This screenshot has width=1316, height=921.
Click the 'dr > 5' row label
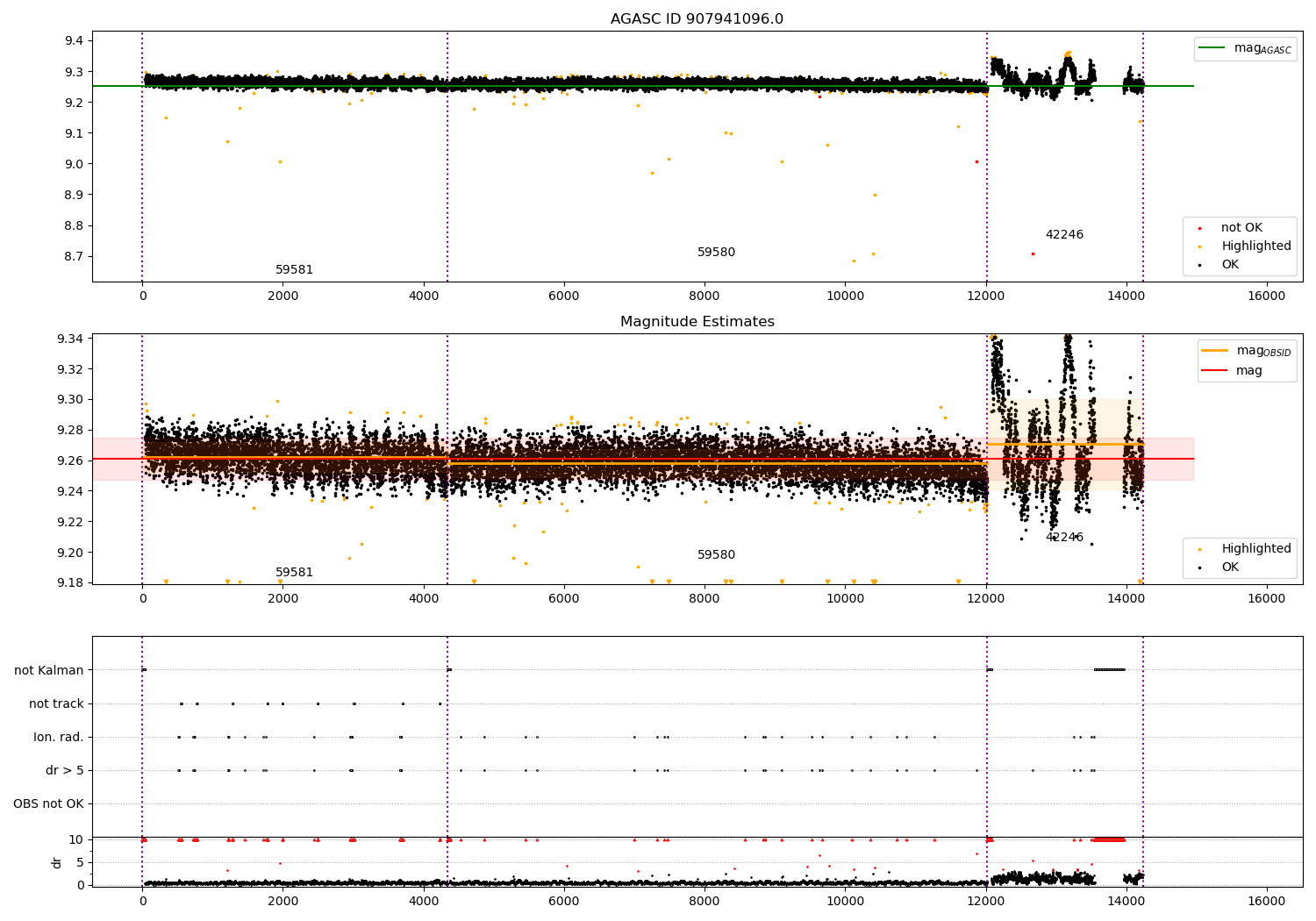point(65,771)
